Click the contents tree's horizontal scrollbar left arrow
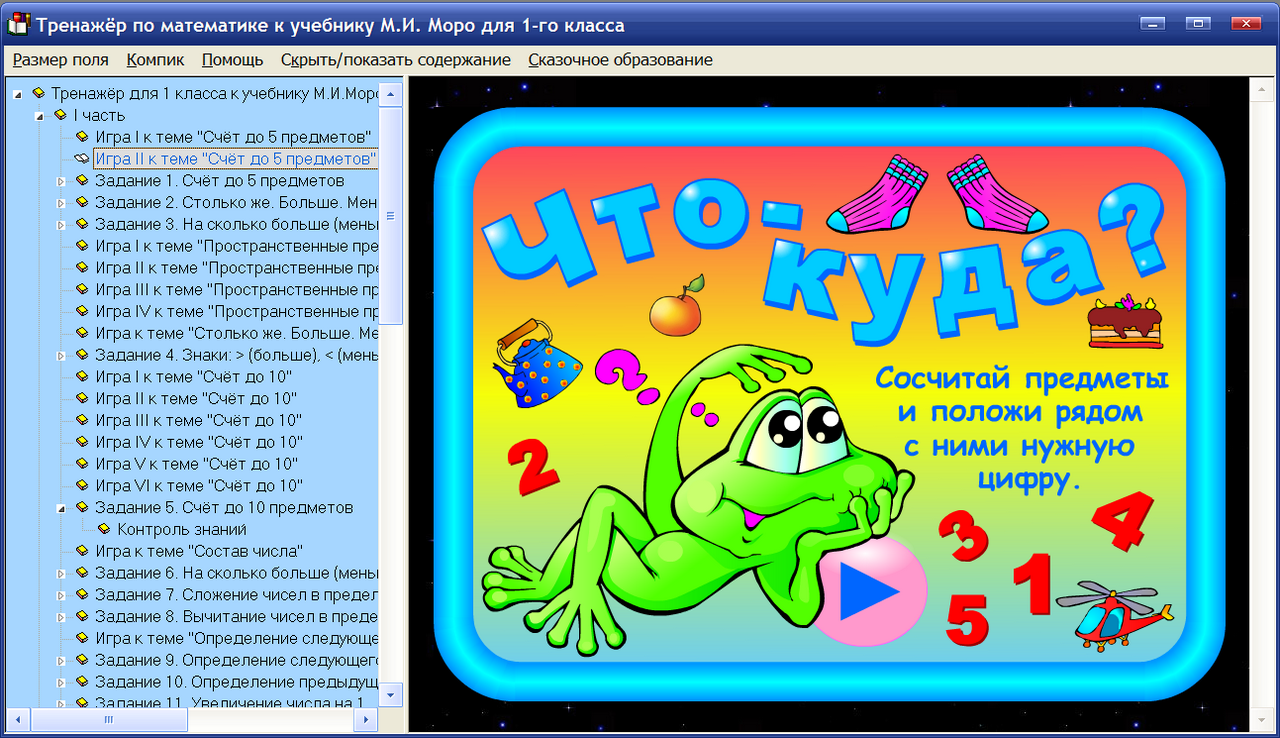The width and height of the screenshot is (1280, 738). (x=19, y=719)
